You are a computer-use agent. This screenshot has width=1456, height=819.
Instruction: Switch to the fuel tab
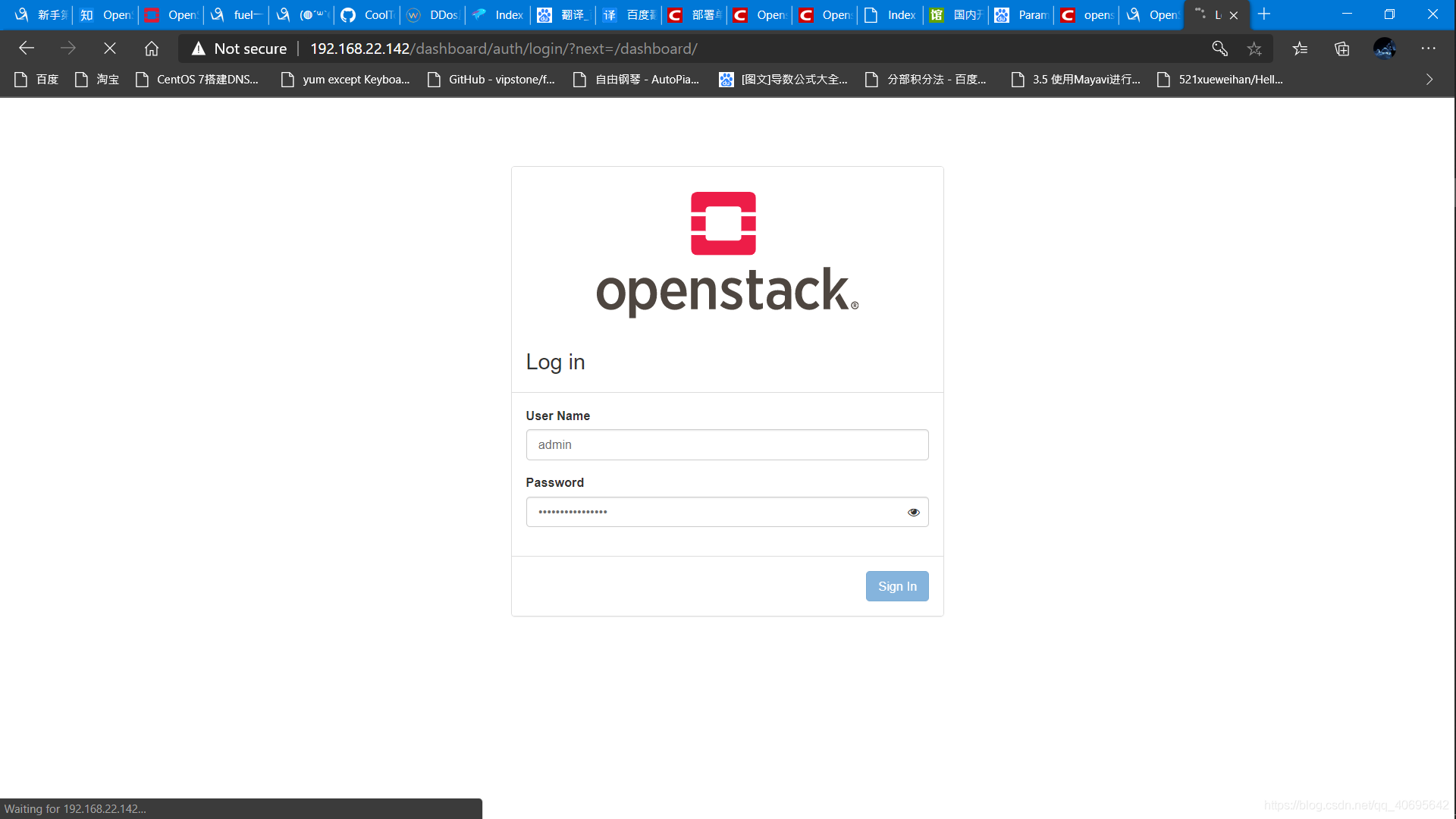pos(237,15)
